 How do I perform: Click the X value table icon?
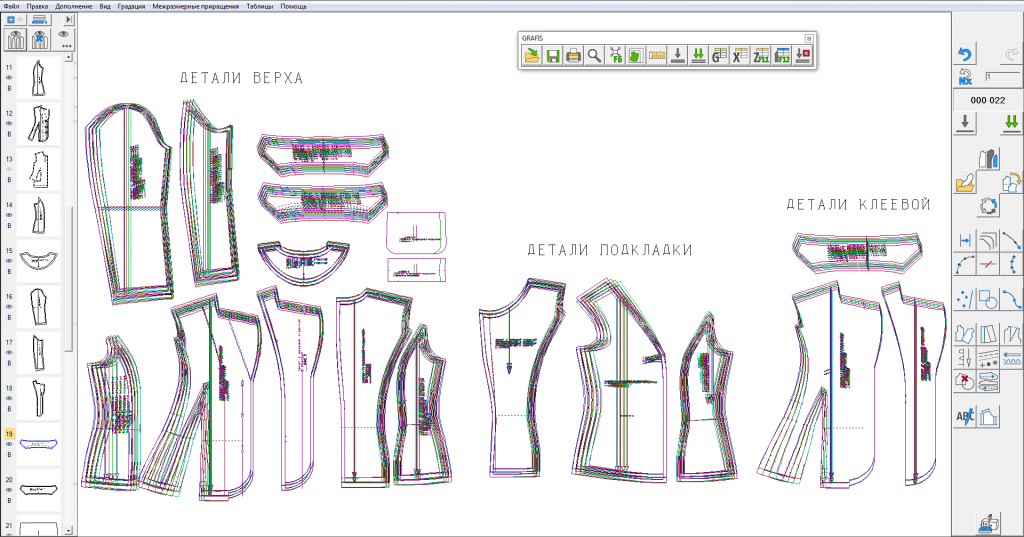point(740,56)
